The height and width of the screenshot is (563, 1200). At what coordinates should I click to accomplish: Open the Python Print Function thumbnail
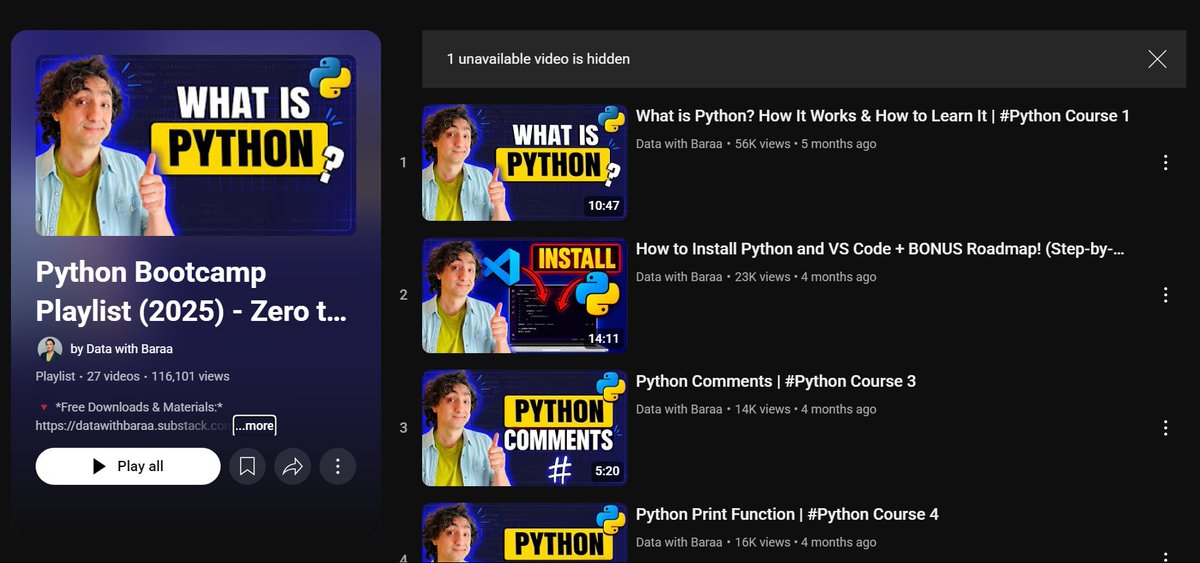click(x=524, y=533)
